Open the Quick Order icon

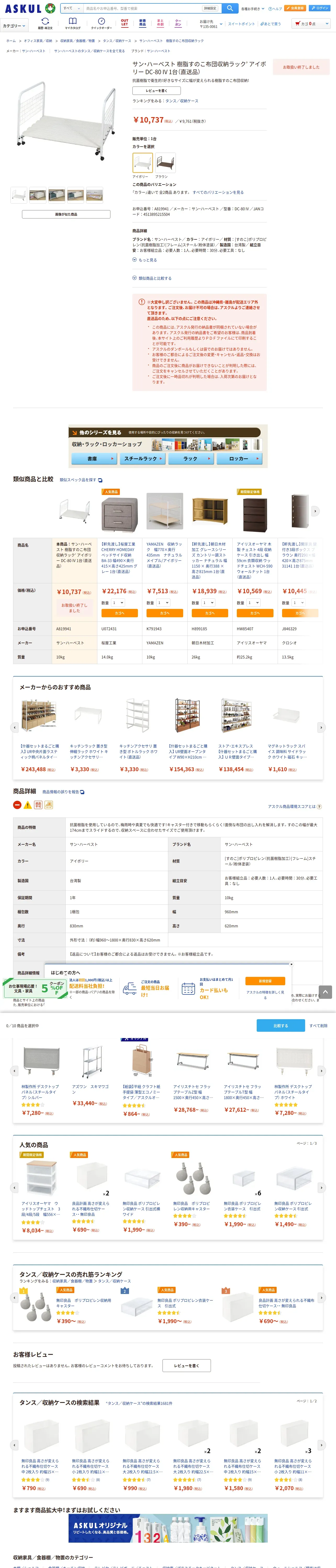(101, 24)
